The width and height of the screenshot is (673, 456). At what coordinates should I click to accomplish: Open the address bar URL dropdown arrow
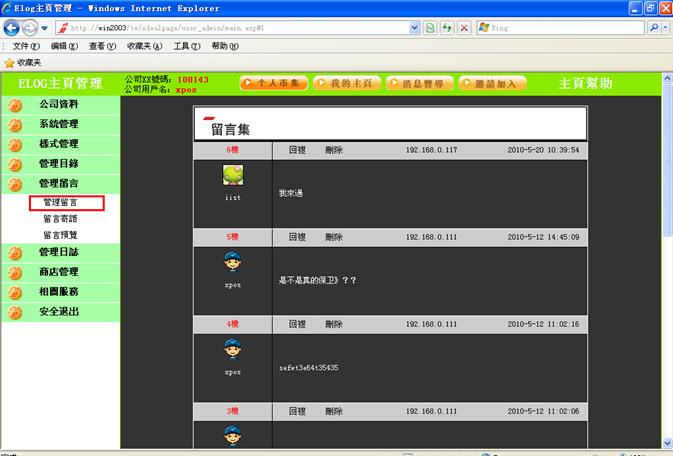point(414,27)
